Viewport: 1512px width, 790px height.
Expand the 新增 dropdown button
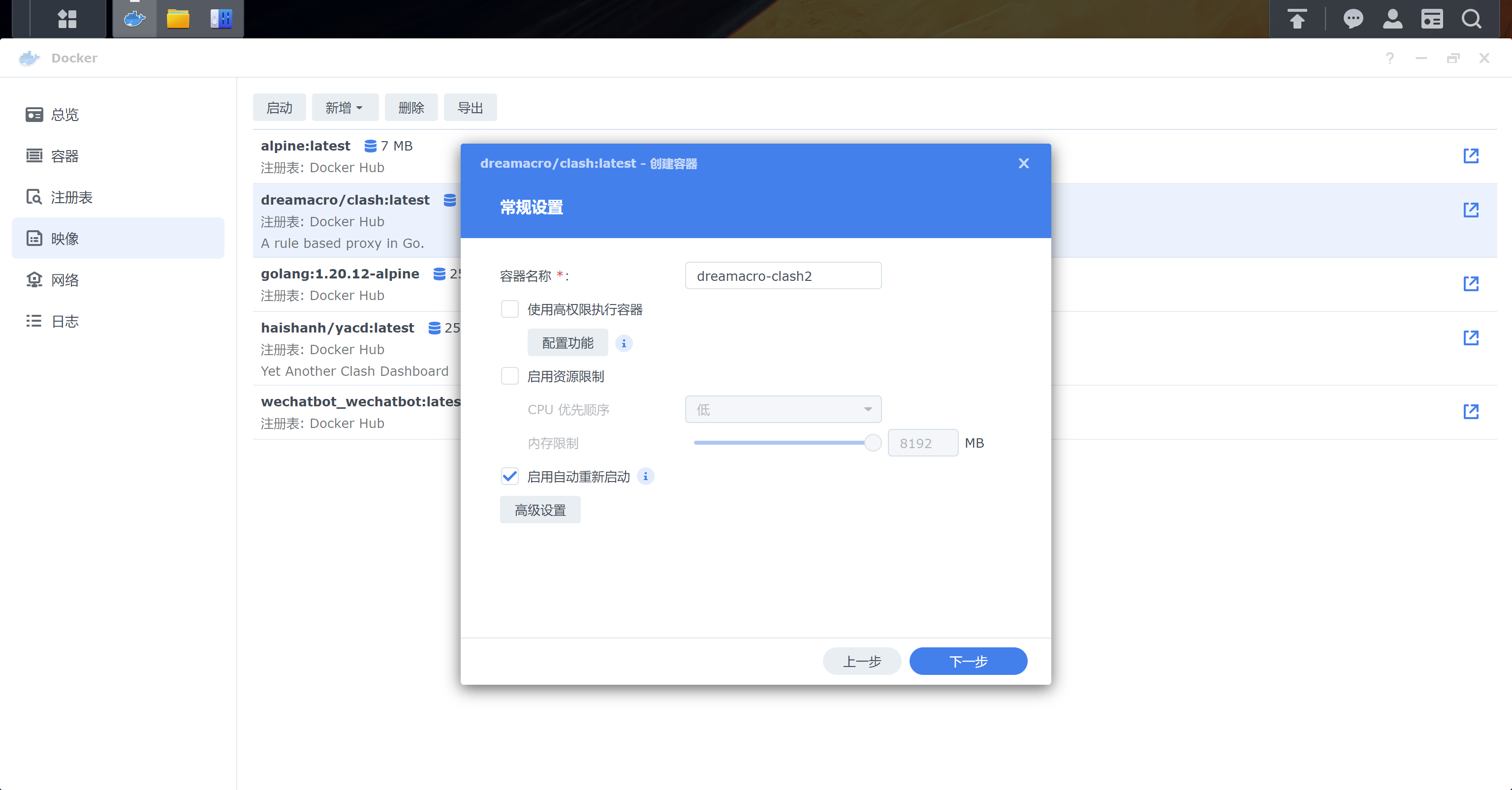pyautogui.click(x=345, y=107)
